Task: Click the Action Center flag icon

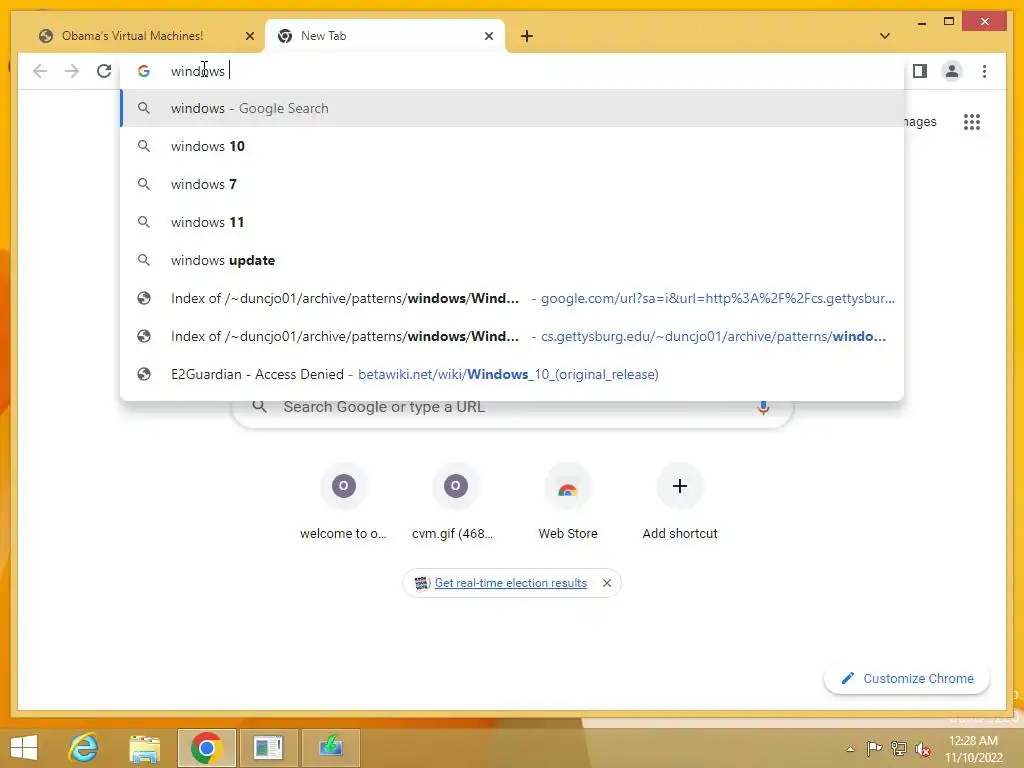Action: pos(874,748)
